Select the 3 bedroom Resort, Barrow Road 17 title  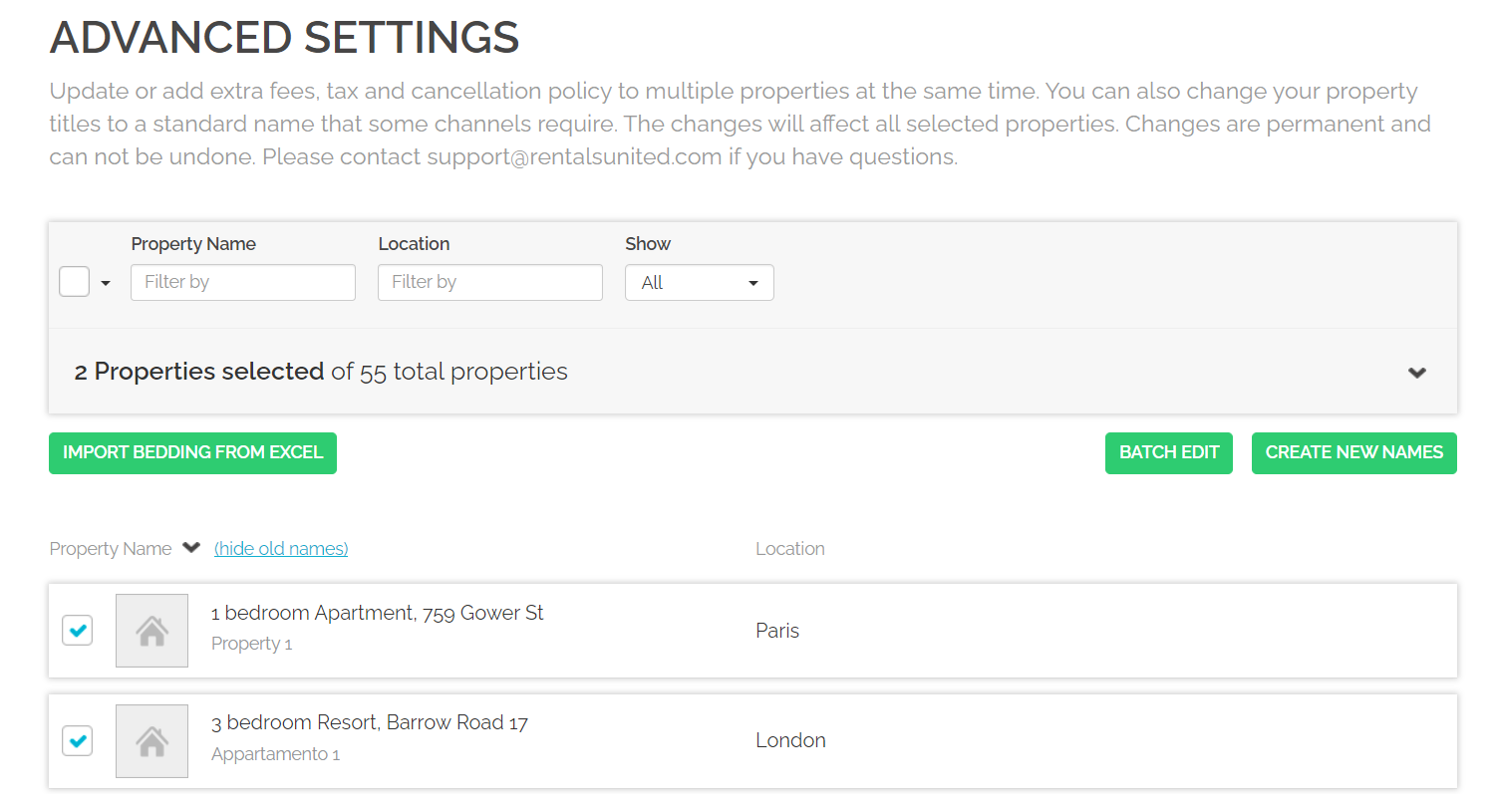[x=369, y=723]
